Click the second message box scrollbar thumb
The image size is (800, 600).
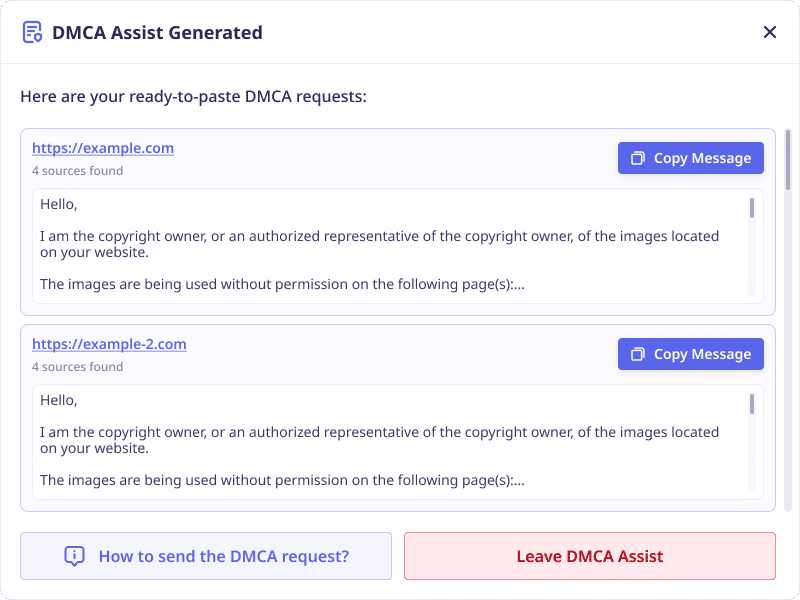coord(752,404)
